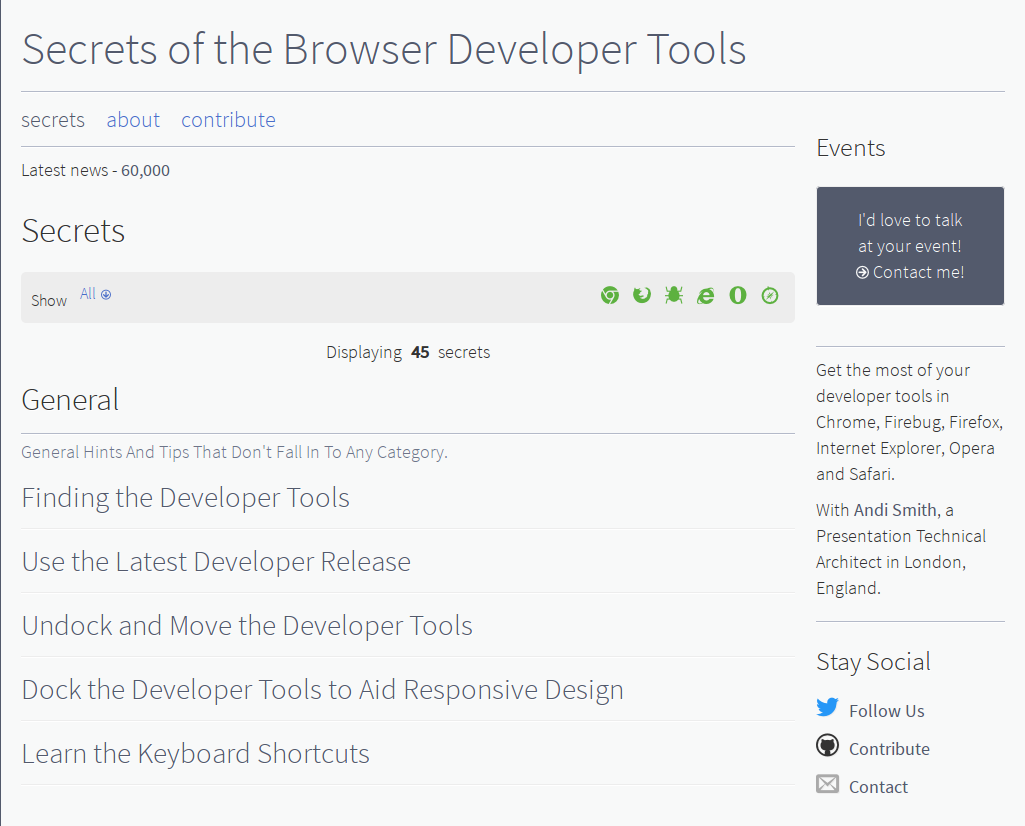This screenshot has height=826, width=1025.
Task: Click the Contact me! event button
Action: point(910,272)
